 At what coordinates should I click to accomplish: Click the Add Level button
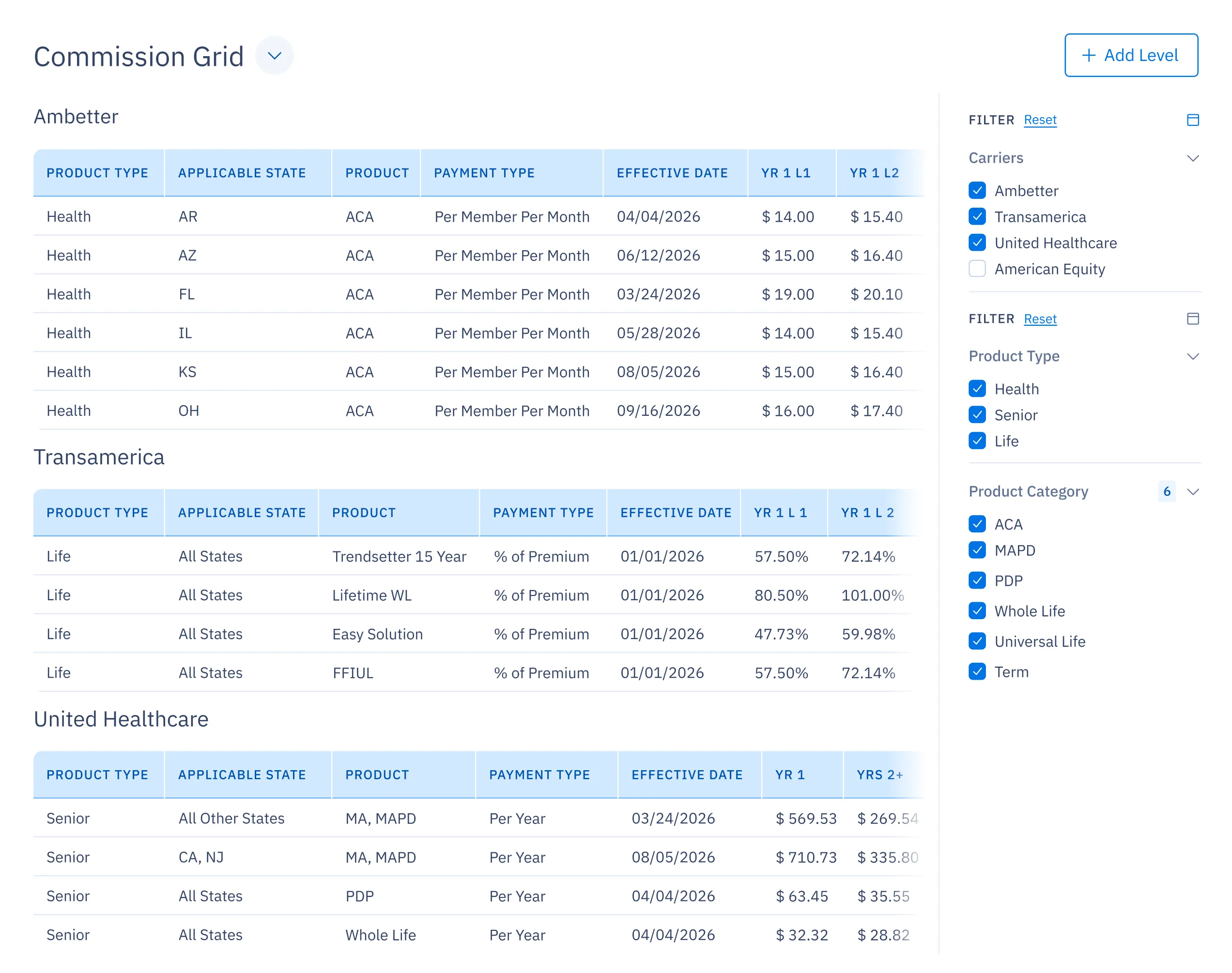[1131, 55]
